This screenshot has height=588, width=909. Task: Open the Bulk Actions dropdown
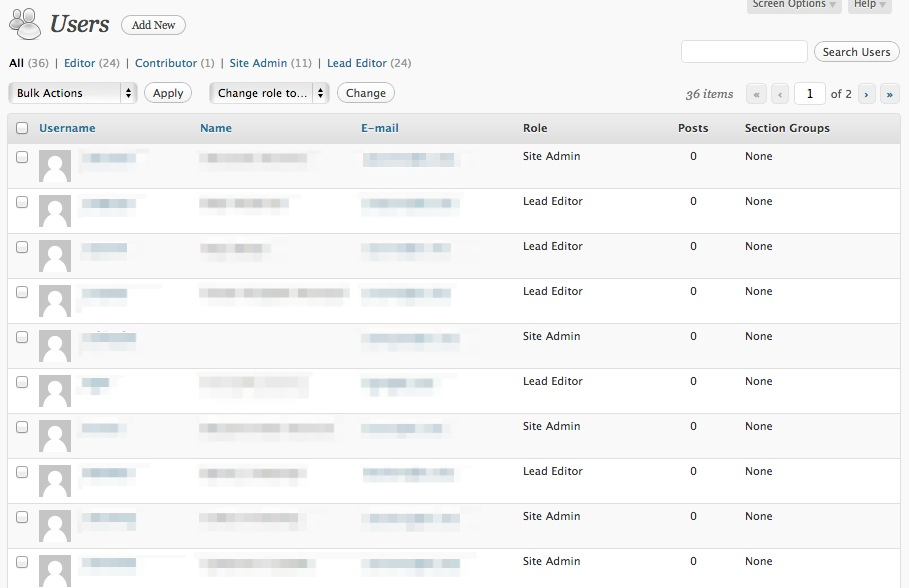tap(72, 92)
